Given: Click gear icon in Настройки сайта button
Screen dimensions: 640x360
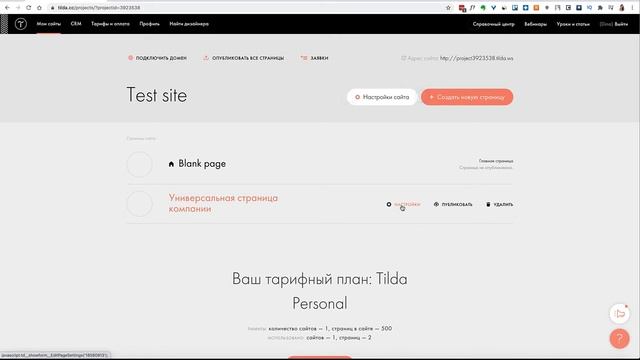Looking at the screenshot, I should pos(357,97).
